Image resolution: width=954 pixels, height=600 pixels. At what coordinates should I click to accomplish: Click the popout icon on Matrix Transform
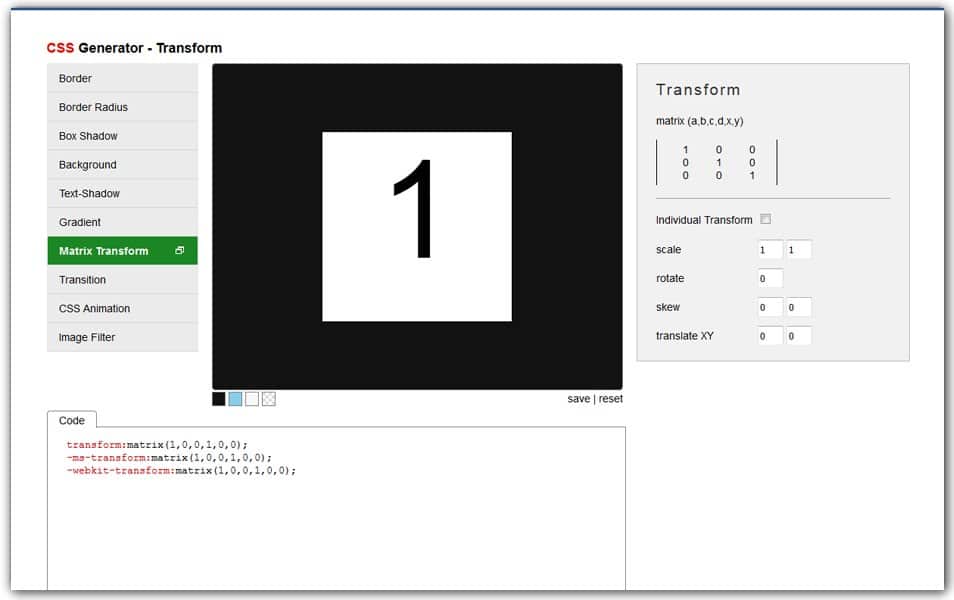coord(179,251)
